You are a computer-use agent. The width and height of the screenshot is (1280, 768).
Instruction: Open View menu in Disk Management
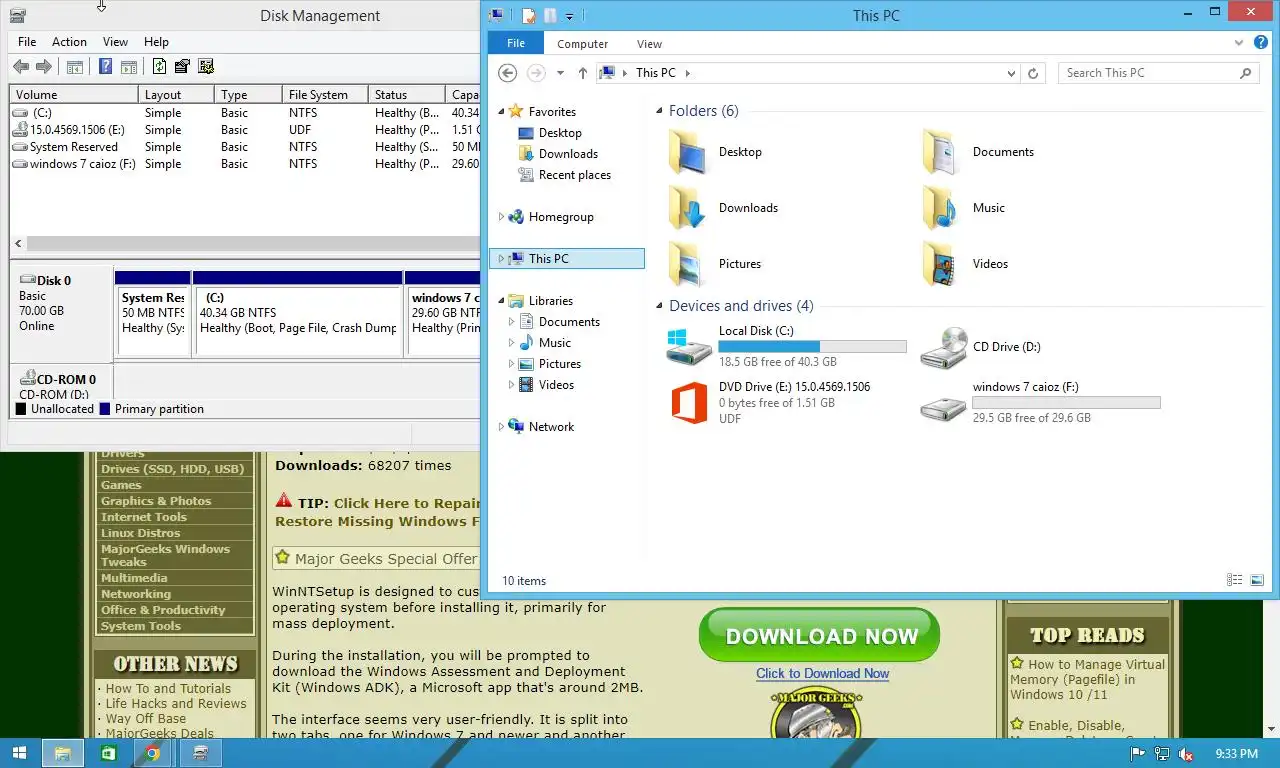pyautogui.click(x=115, y=42)
